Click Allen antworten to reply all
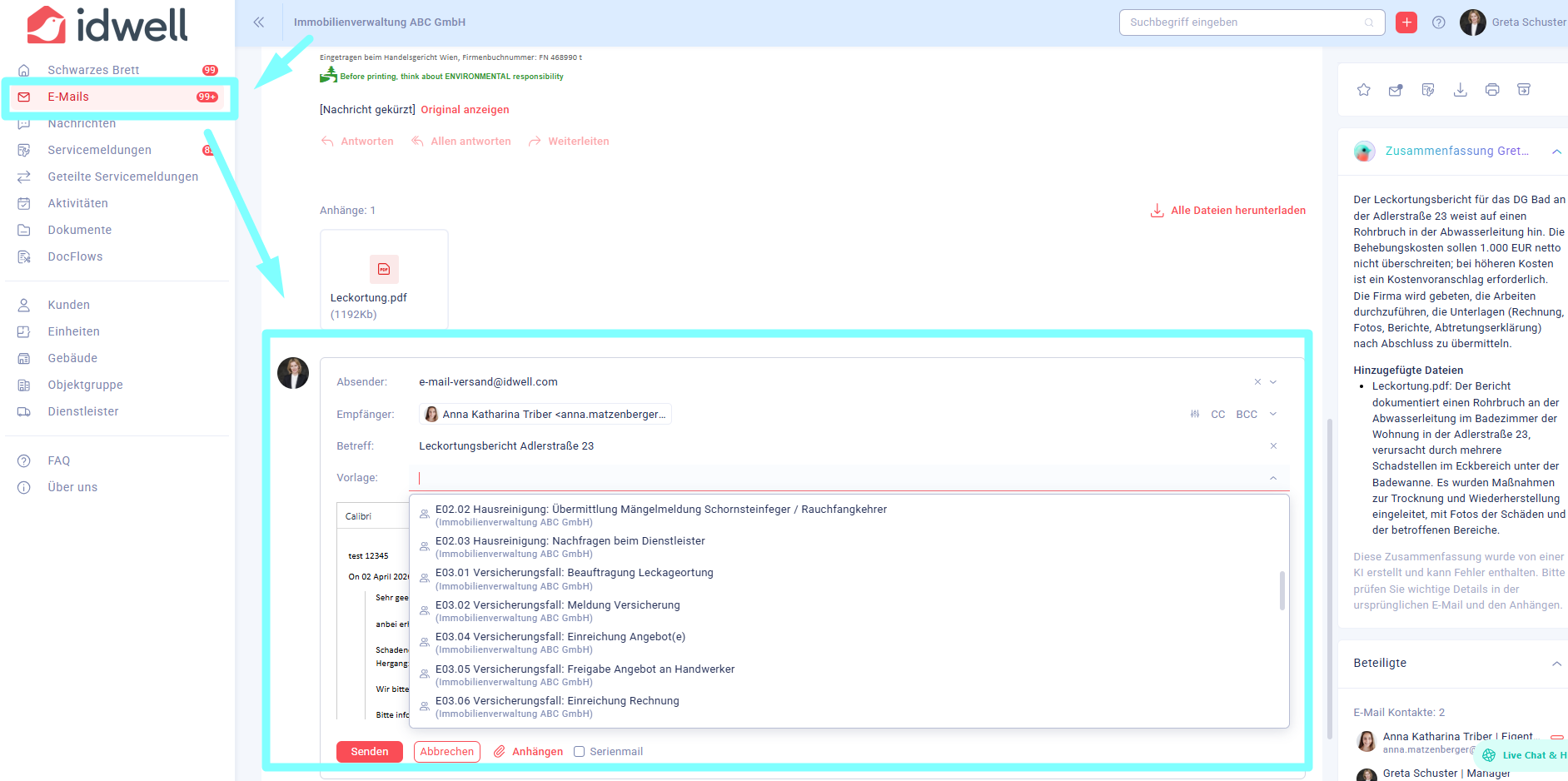 461,142
